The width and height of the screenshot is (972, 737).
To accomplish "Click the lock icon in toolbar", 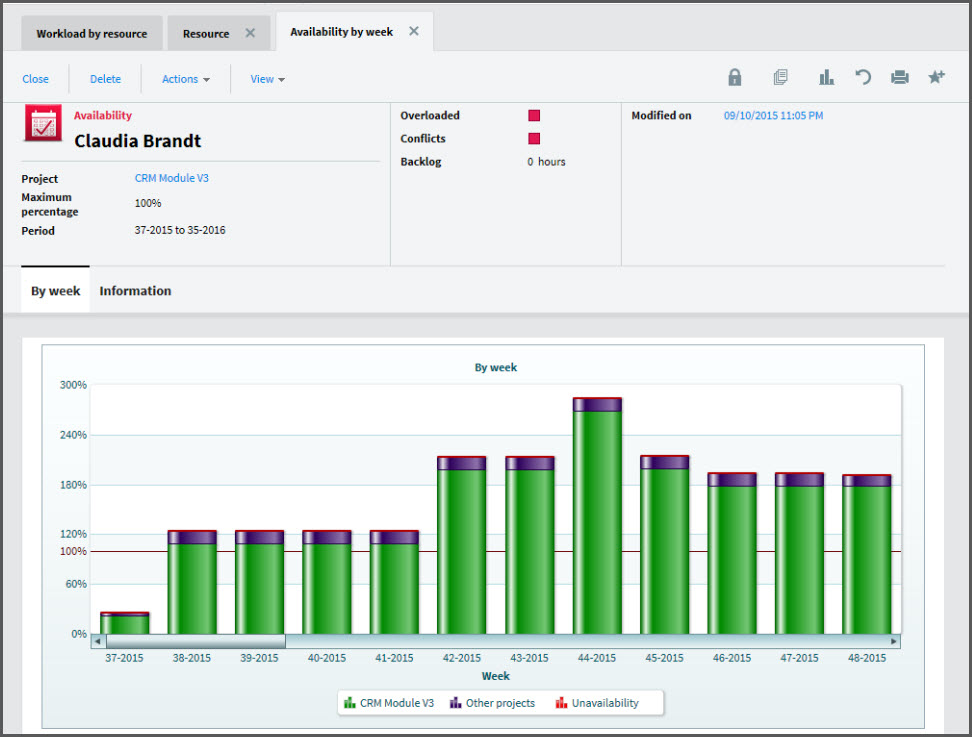I will [735, 77].
